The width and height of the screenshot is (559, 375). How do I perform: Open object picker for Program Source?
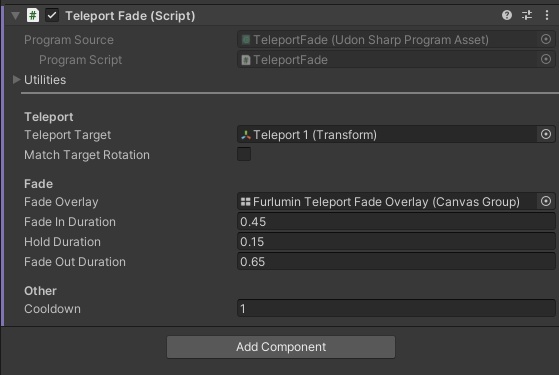point(546,39)
